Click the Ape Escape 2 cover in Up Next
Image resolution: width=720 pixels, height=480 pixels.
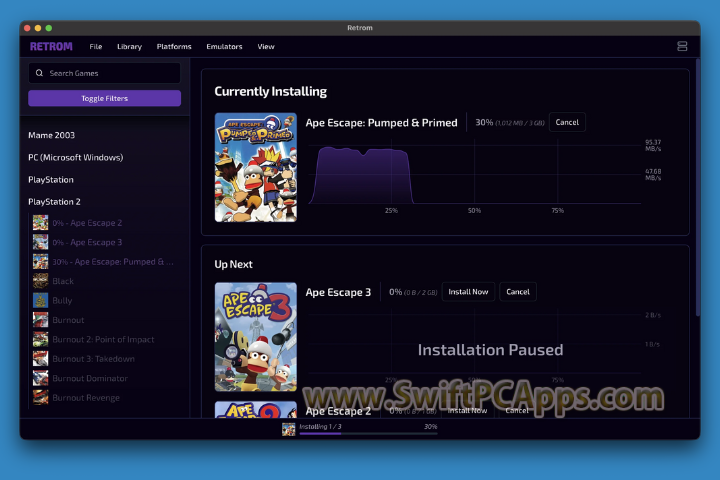click(x=256, y=410)
